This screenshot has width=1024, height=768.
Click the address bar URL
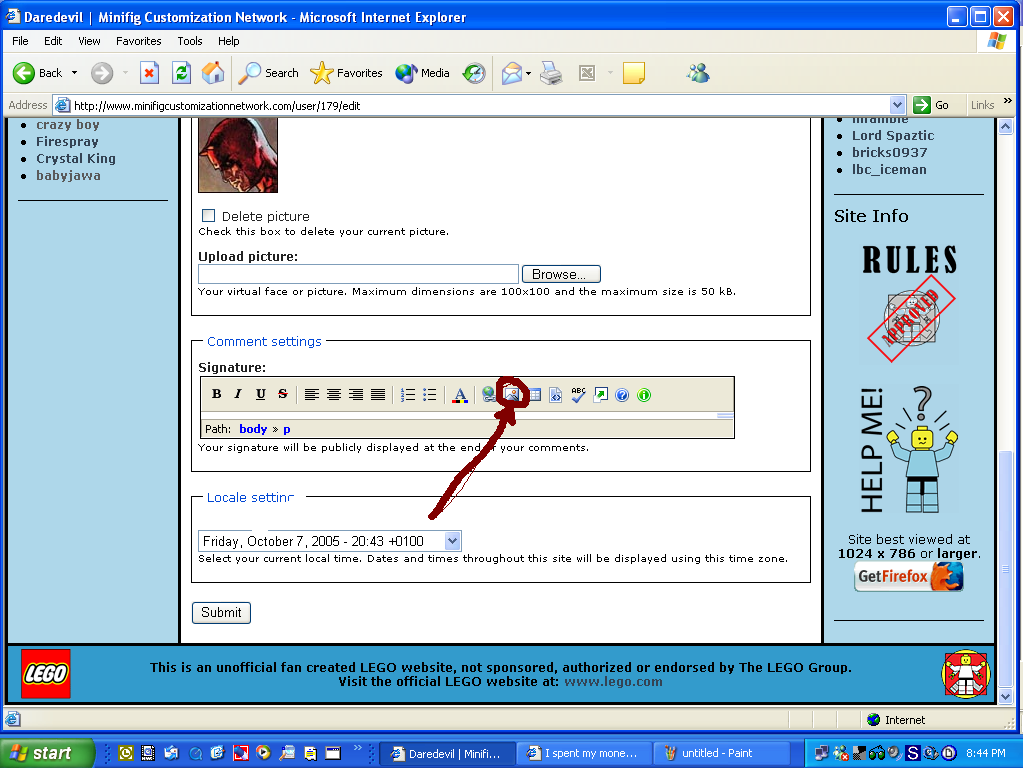217,106
